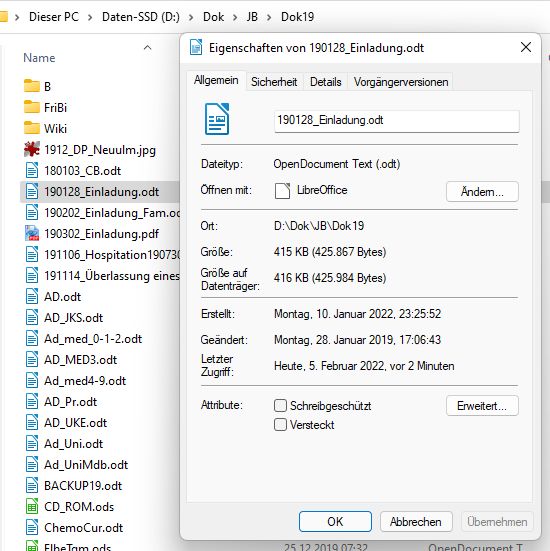
Task: Open breadcrumb chevron after Daten-SSD (D:)
Action: (191, 17)
